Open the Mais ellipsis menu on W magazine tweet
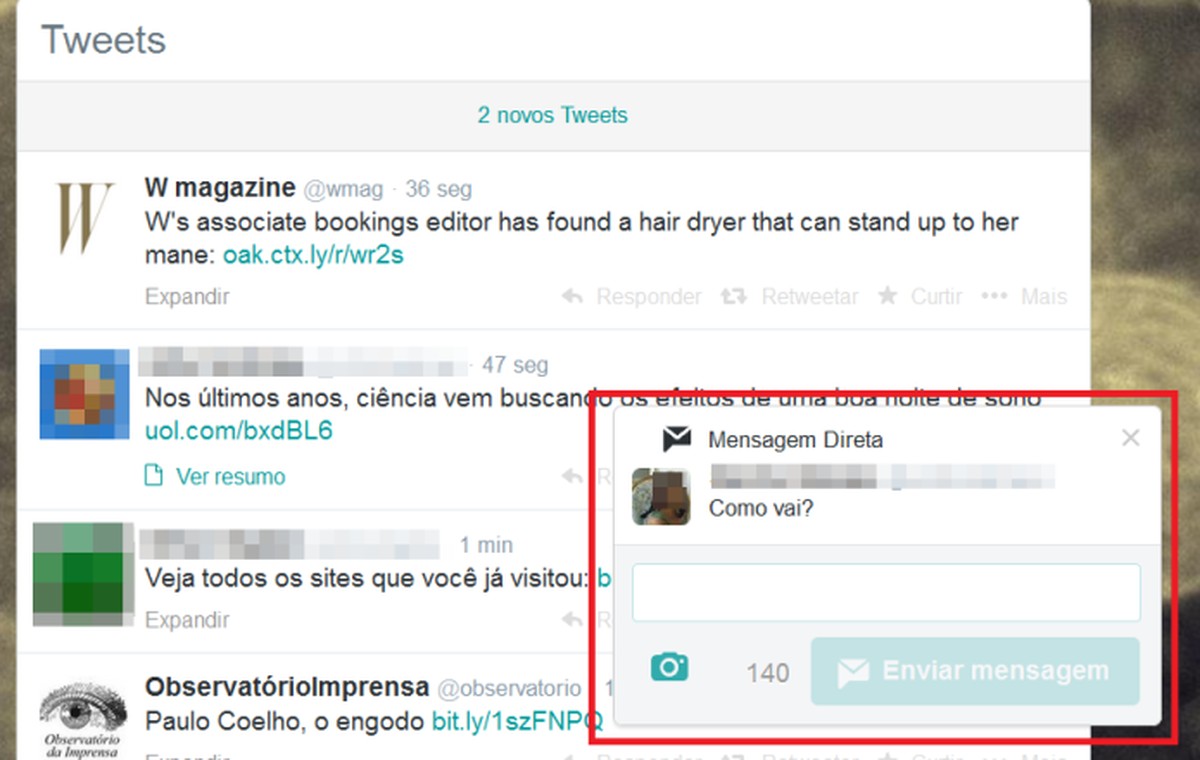The height and width of the screenshot is (760, 1200). coord(994,296)
